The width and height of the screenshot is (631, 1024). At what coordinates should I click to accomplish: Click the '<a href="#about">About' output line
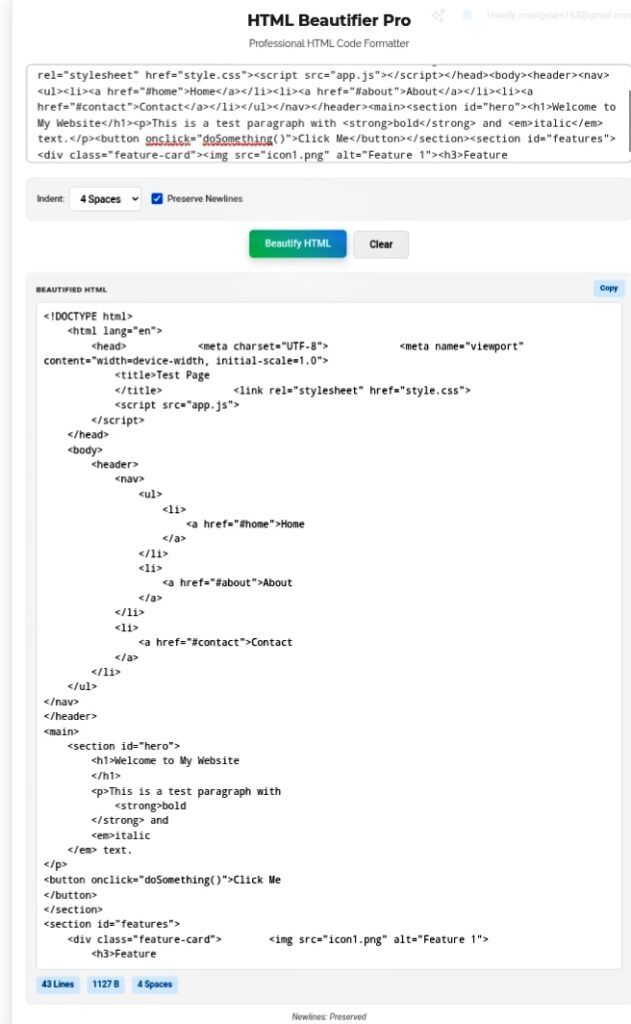pos(227,583)
